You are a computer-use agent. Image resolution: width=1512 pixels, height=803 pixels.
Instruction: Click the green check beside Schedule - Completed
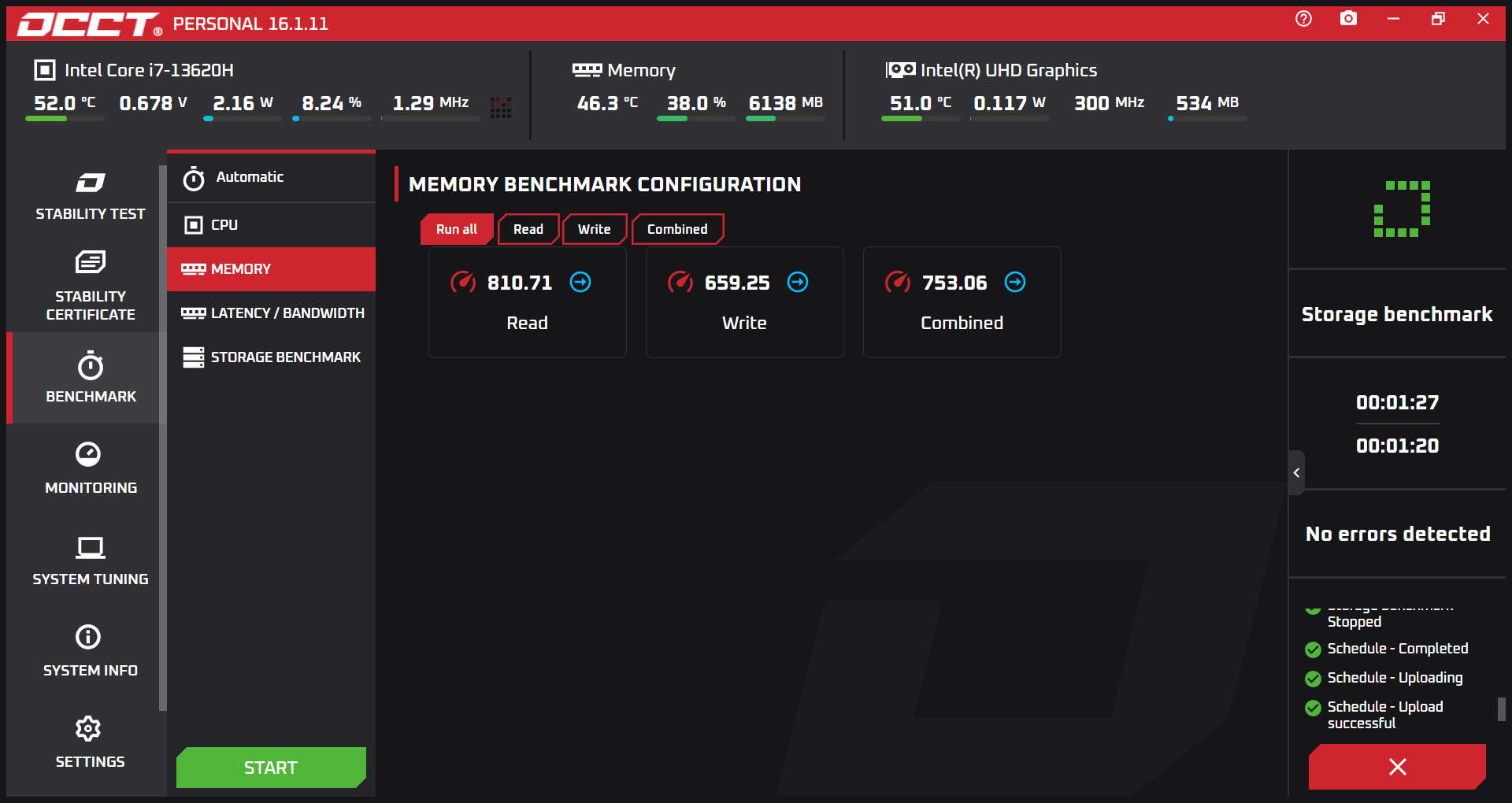(1313, 649)
